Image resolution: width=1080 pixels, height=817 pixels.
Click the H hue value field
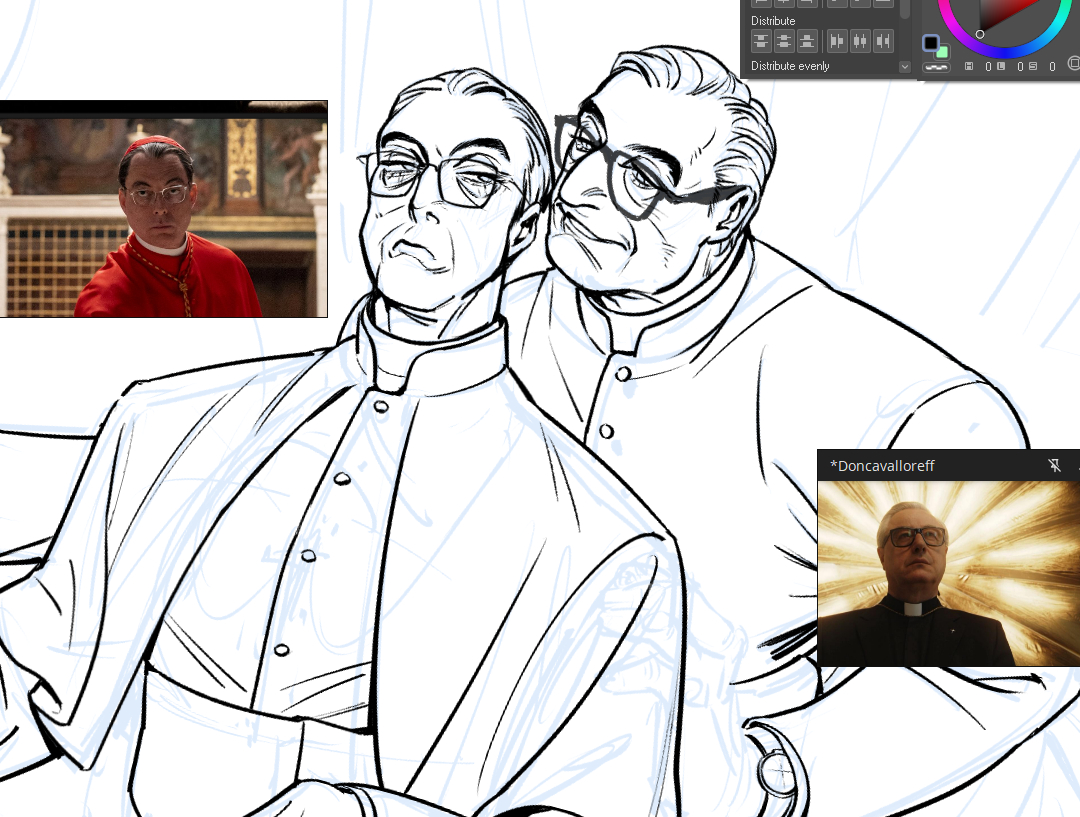[x=988, y=67]
